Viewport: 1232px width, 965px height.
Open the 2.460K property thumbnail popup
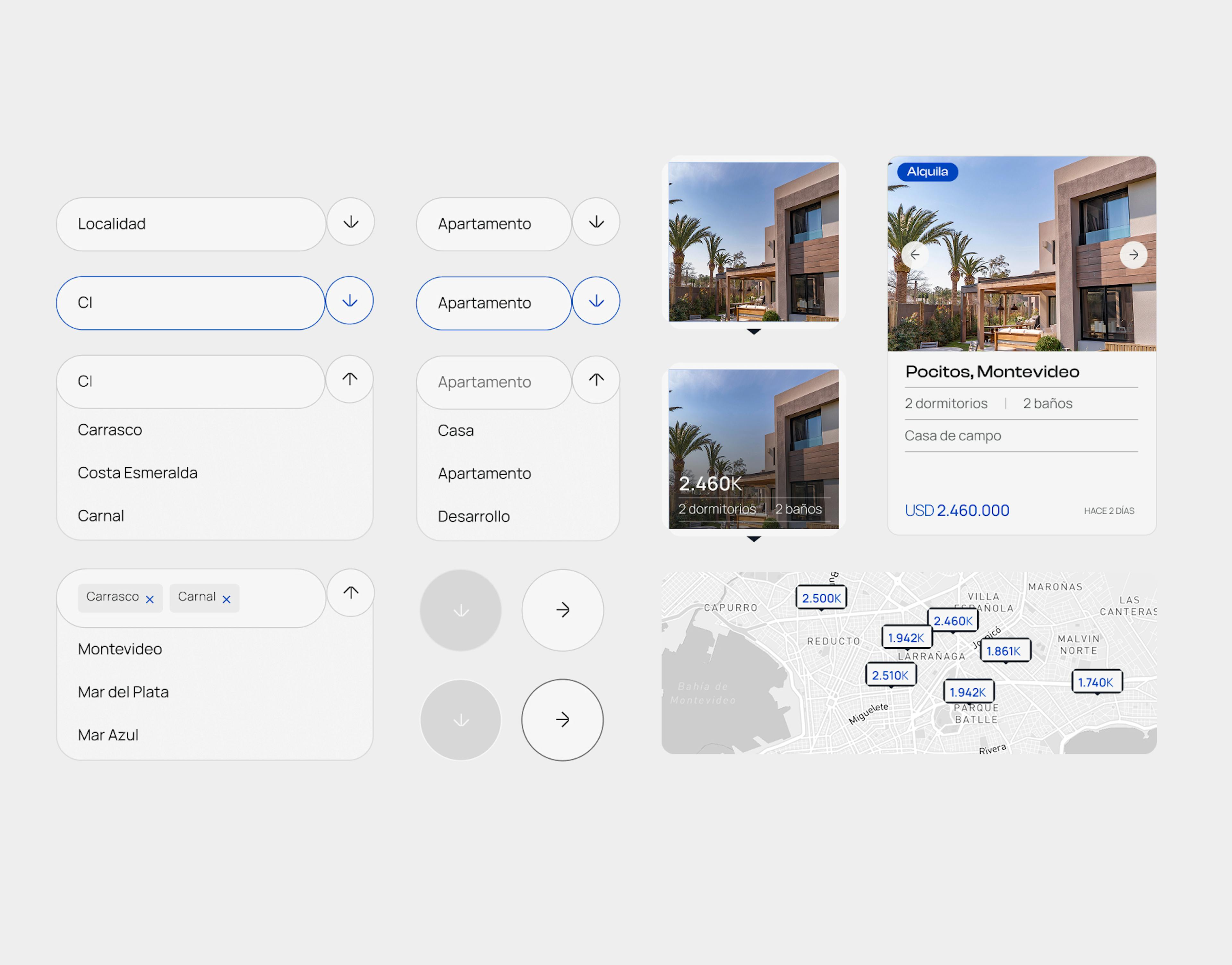754,449
